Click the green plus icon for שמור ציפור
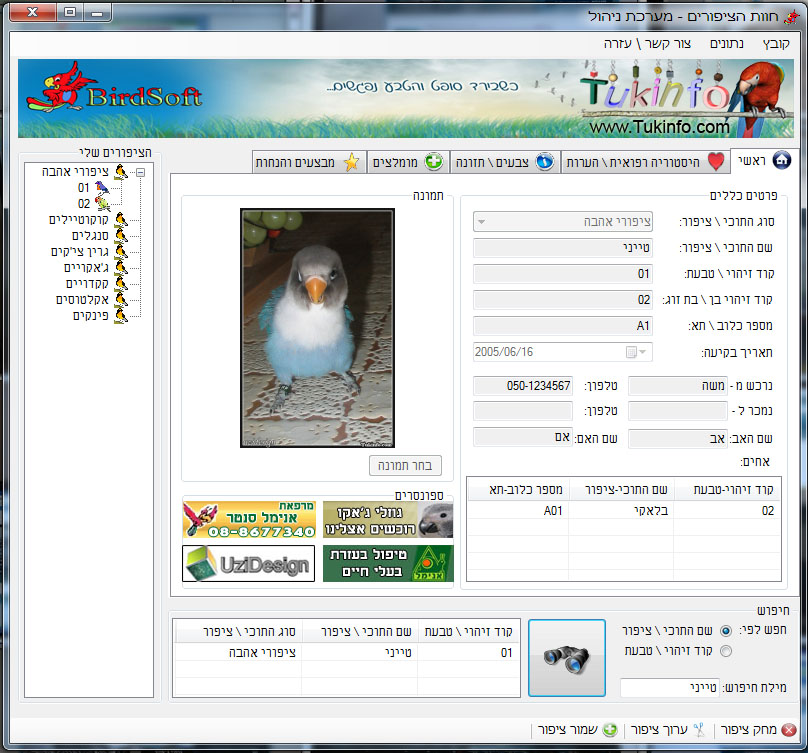The width and height of the screenshot is (808, 753). pos(609,730)
